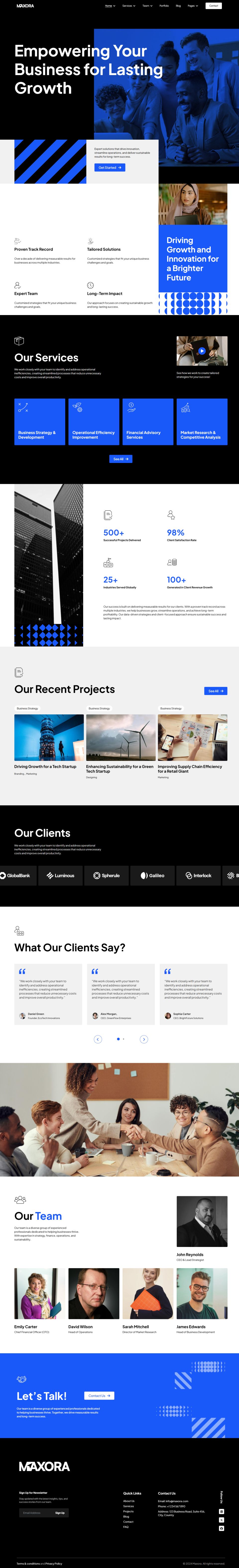
Task: Open the Operational Efficiency Improvement card
Action: click(94, 422)
